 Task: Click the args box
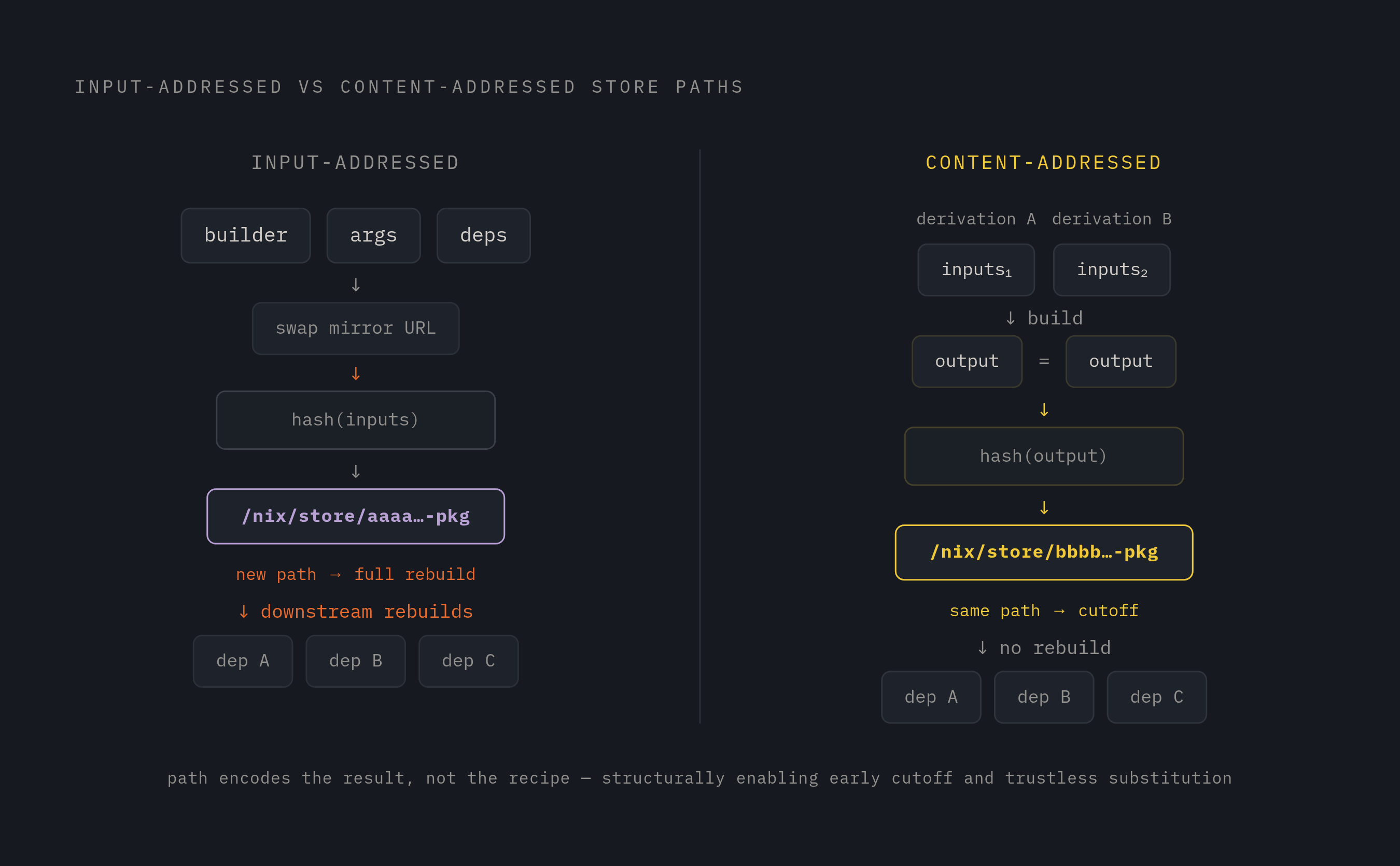(x=374, y=235)
